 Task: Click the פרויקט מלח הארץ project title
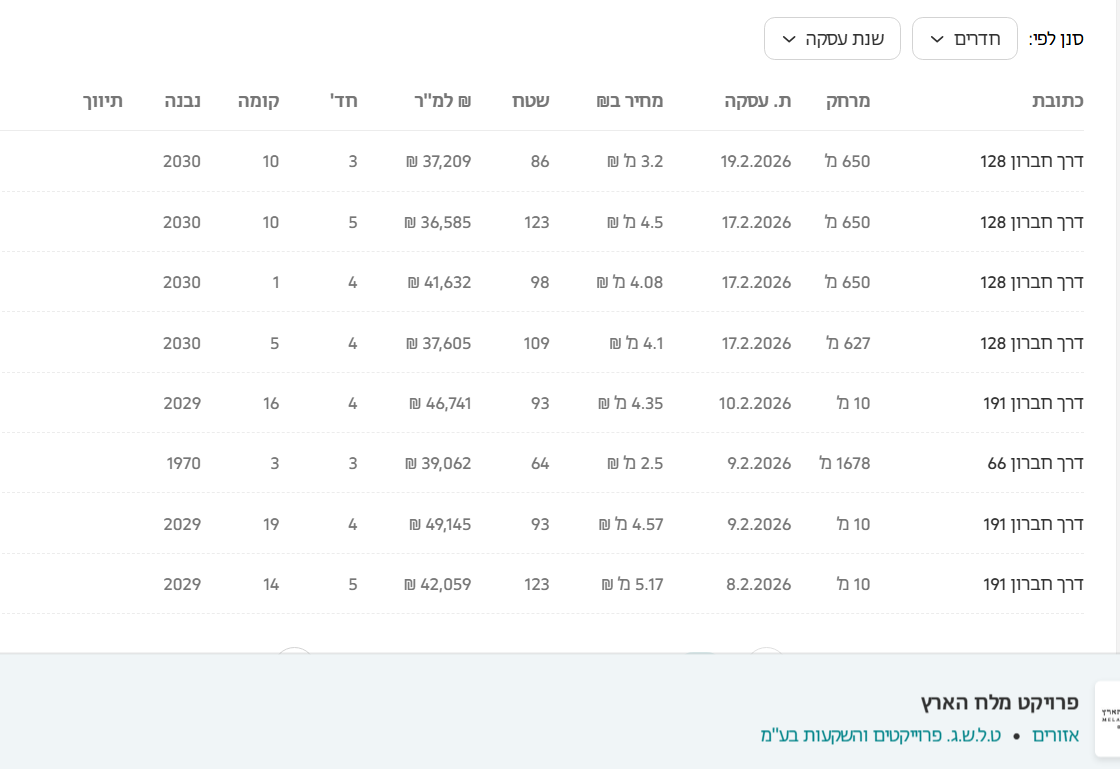999,702
